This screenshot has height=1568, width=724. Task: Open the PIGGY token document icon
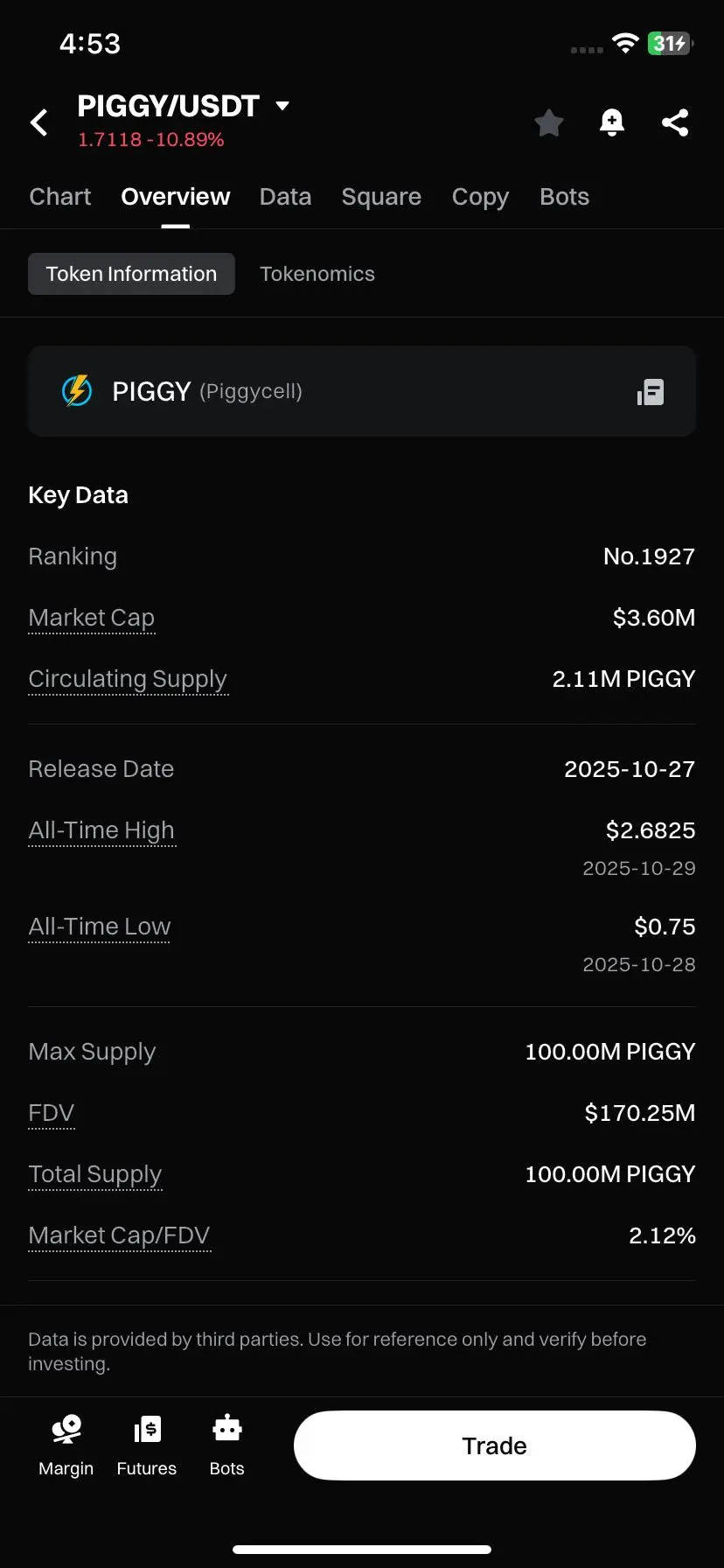(651, 392)
